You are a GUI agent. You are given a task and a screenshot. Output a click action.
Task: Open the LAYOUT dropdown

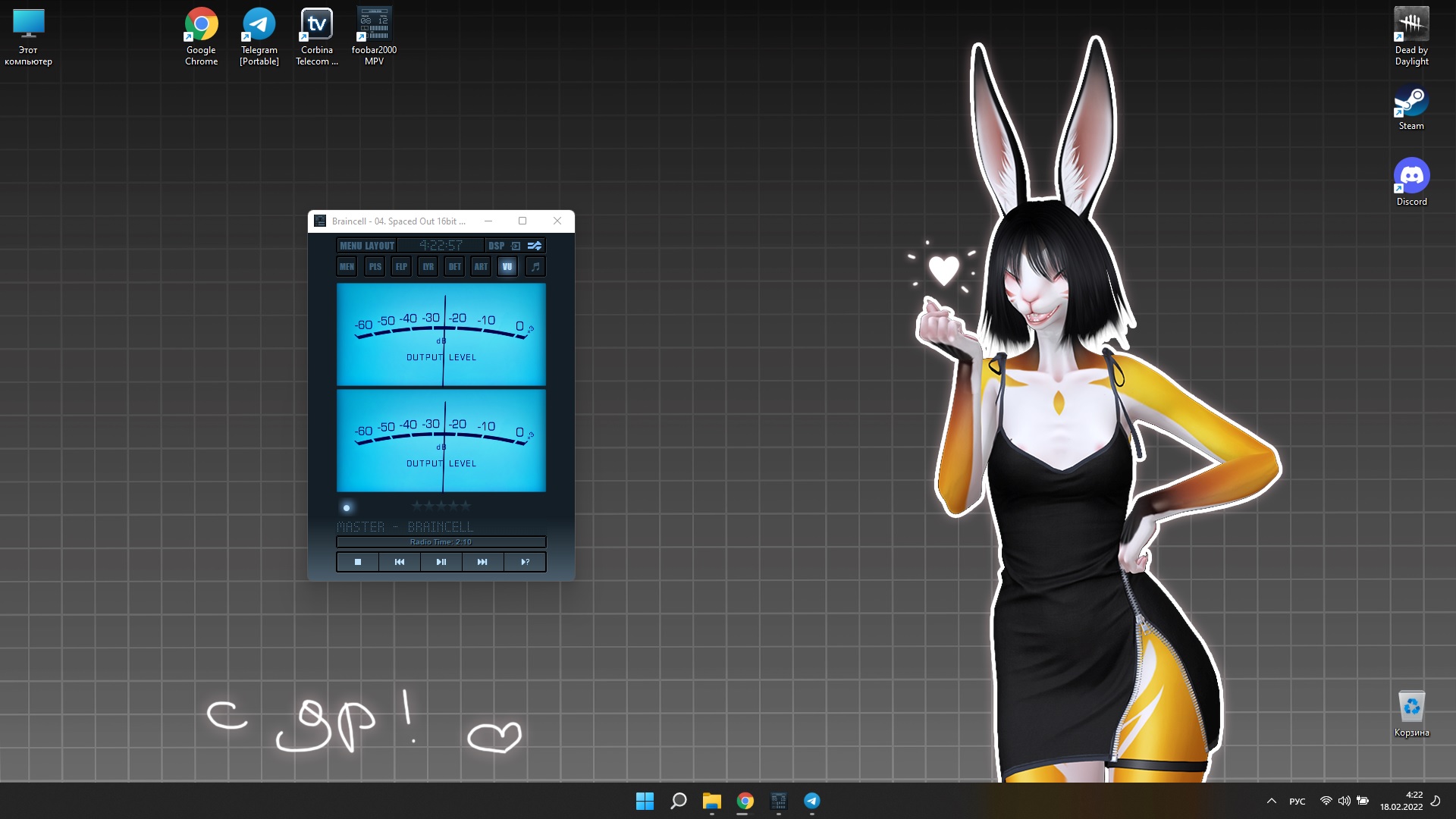coord(380,246)
